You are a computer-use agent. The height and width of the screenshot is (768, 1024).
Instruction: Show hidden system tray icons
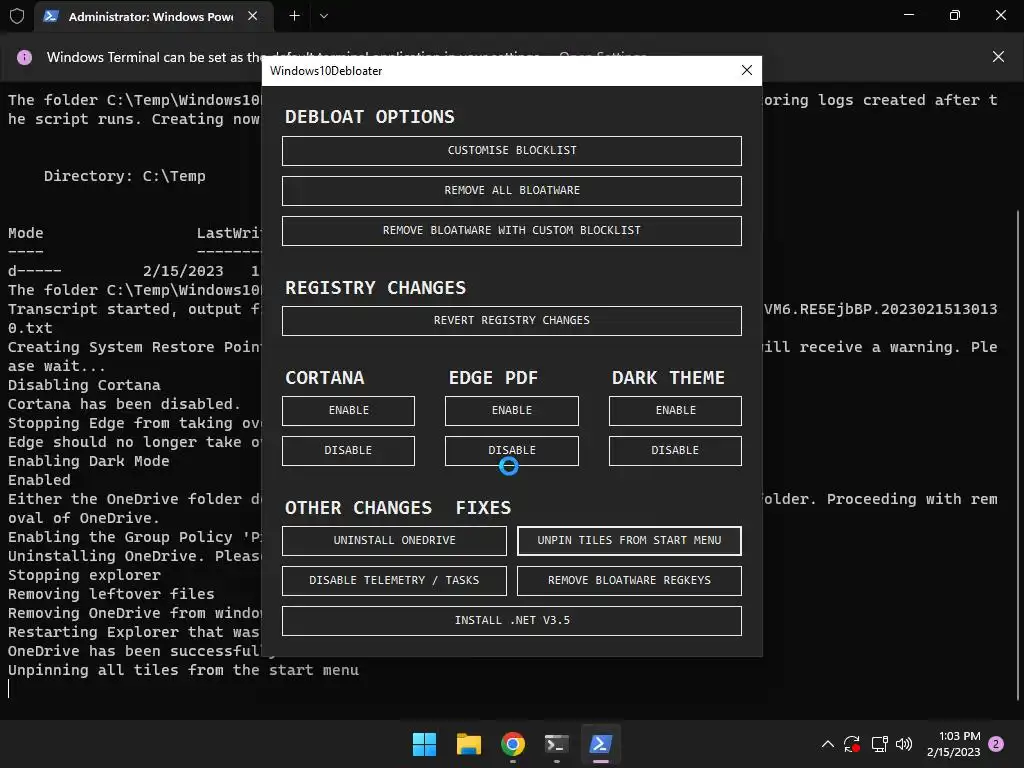pyautogui.click(x=827, y=744)
